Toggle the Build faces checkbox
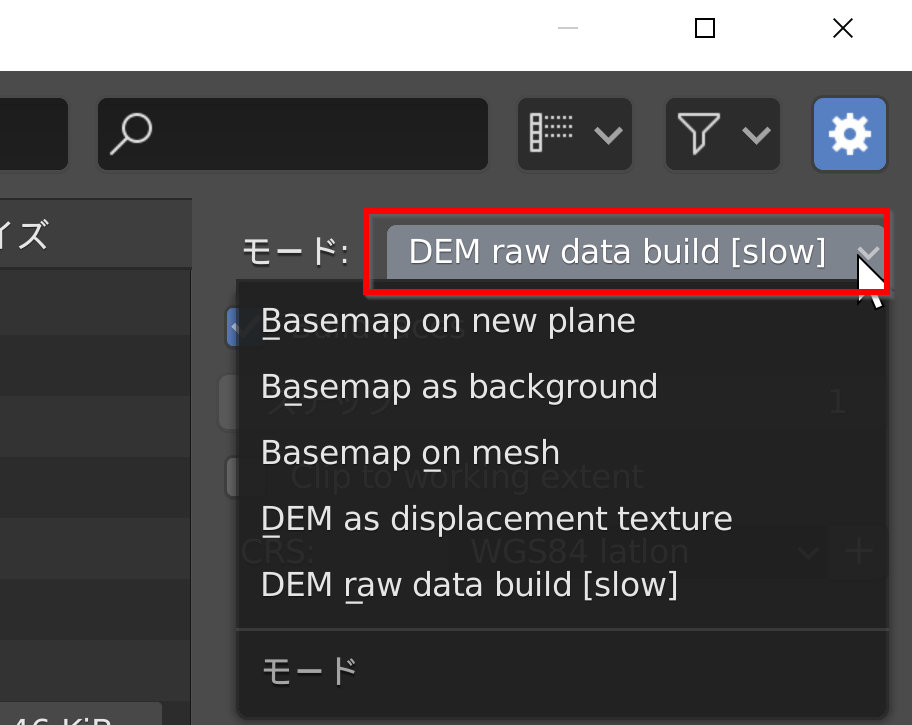 point(244,327)
